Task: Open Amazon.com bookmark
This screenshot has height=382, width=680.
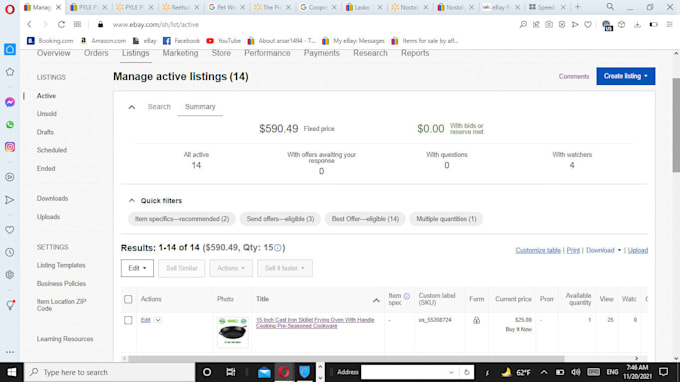Action: click(103, 41)
